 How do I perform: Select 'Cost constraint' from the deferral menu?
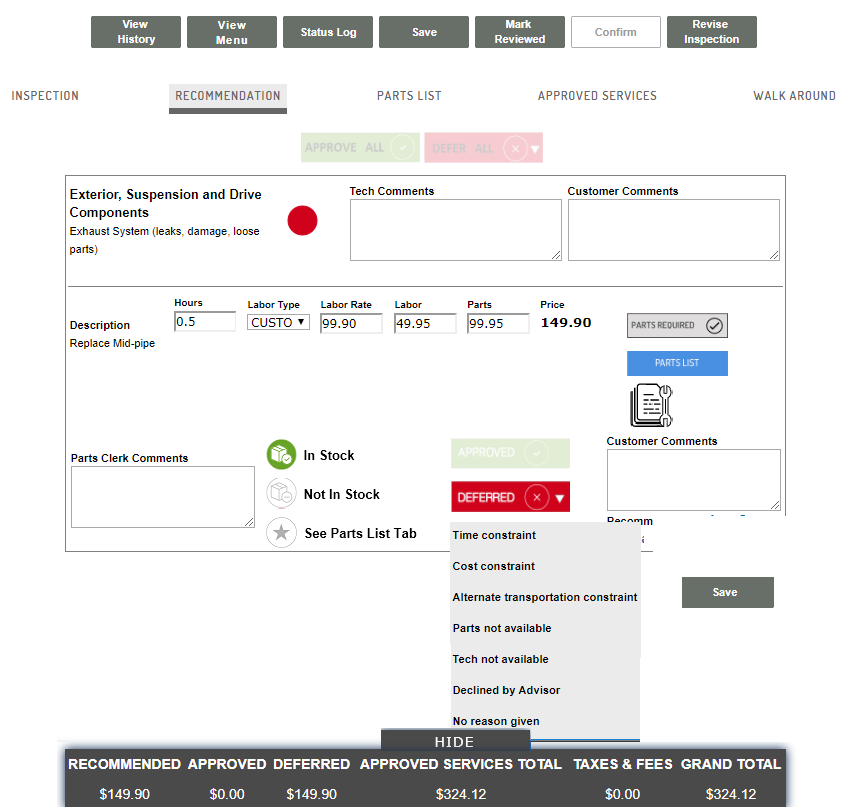494,566
